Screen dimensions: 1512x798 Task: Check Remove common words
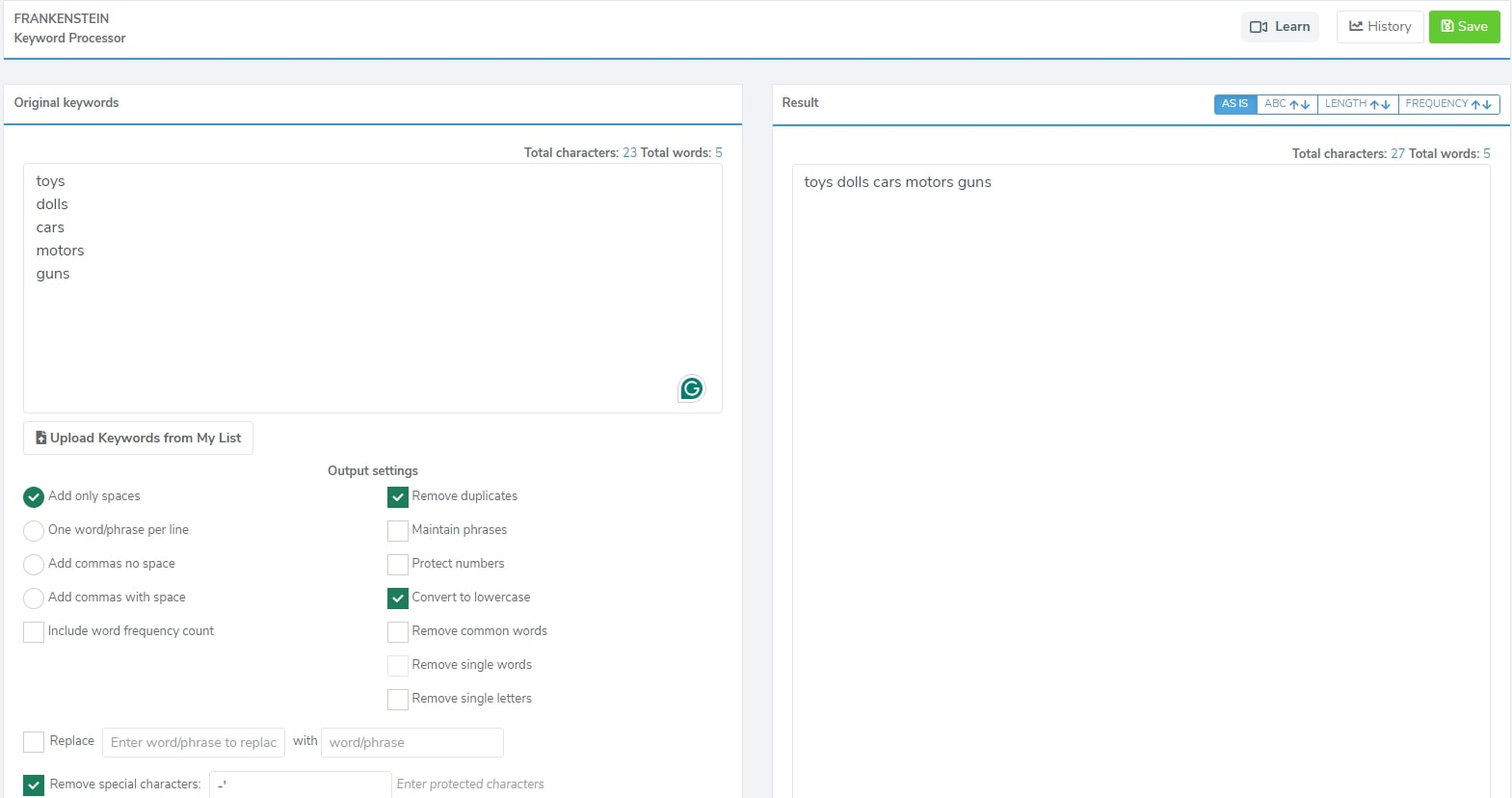(x=398, y=631)
